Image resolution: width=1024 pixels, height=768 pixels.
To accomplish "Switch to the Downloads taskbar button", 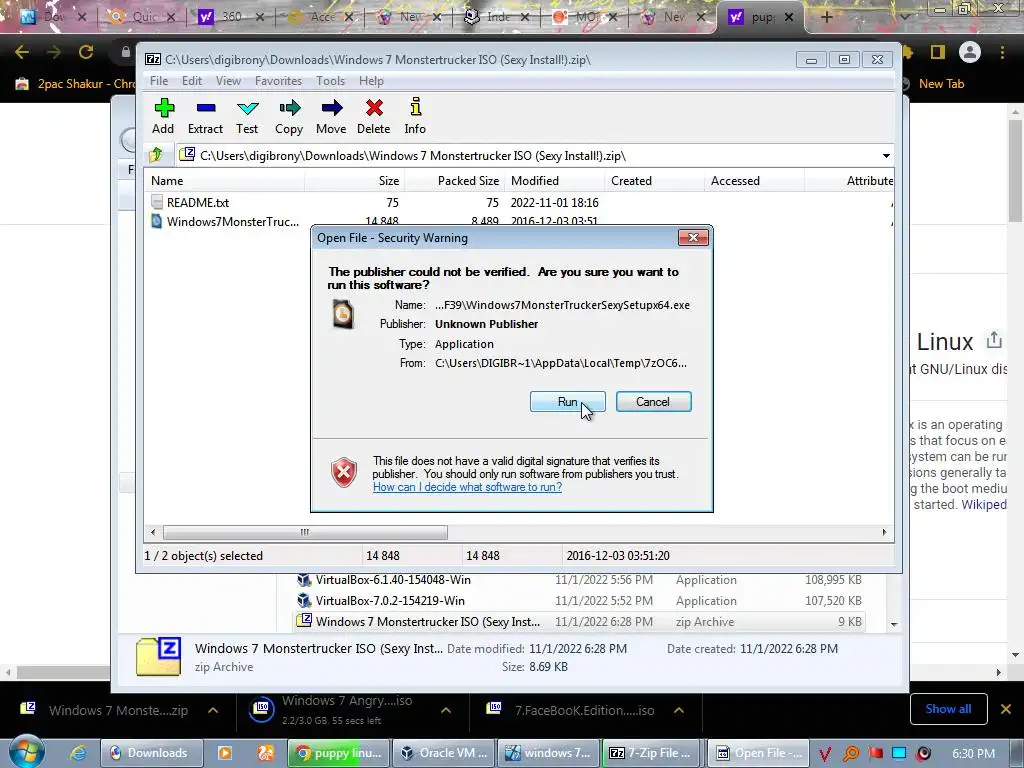I will tap(152, 753).
